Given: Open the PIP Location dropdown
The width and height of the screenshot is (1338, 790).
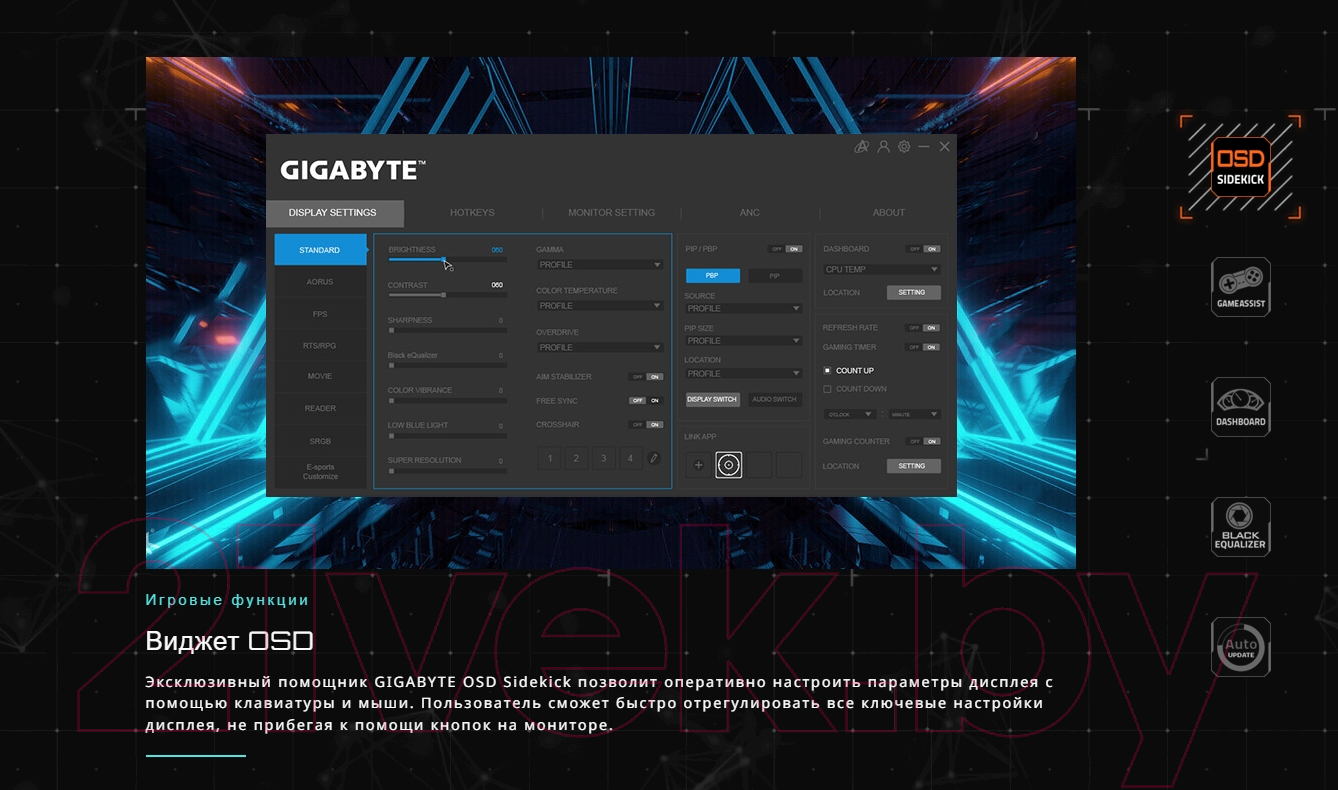Looking at the screenshot, I should pos(743,373).
